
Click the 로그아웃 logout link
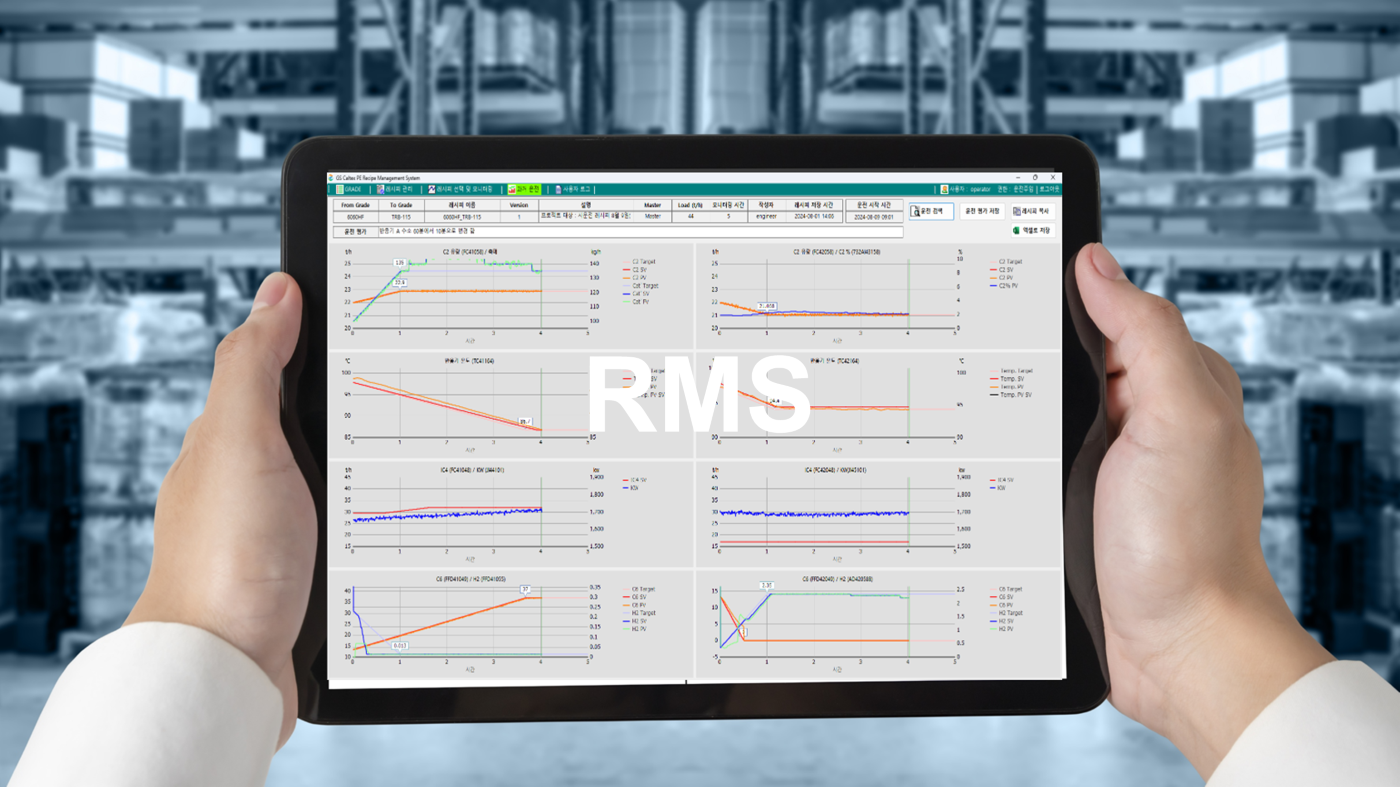point(1049,189)
